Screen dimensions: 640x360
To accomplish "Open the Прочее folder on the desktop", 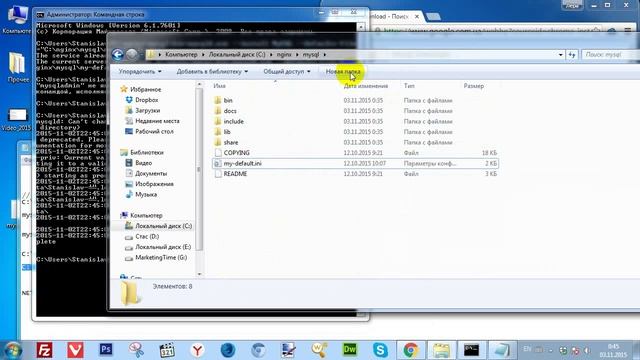I will click(17, 67).
